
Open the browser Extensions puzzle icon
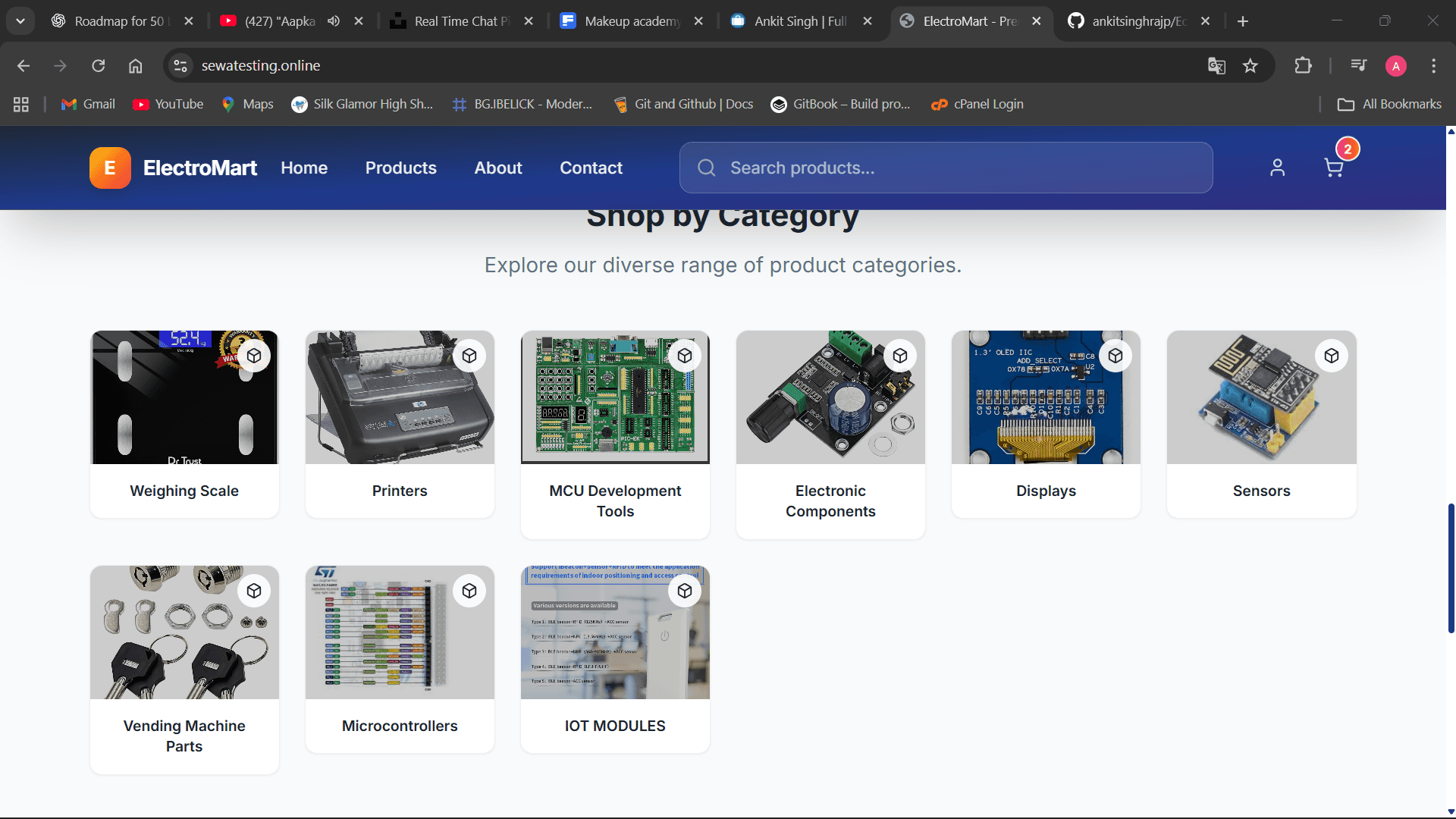[x=1303, y=66]
